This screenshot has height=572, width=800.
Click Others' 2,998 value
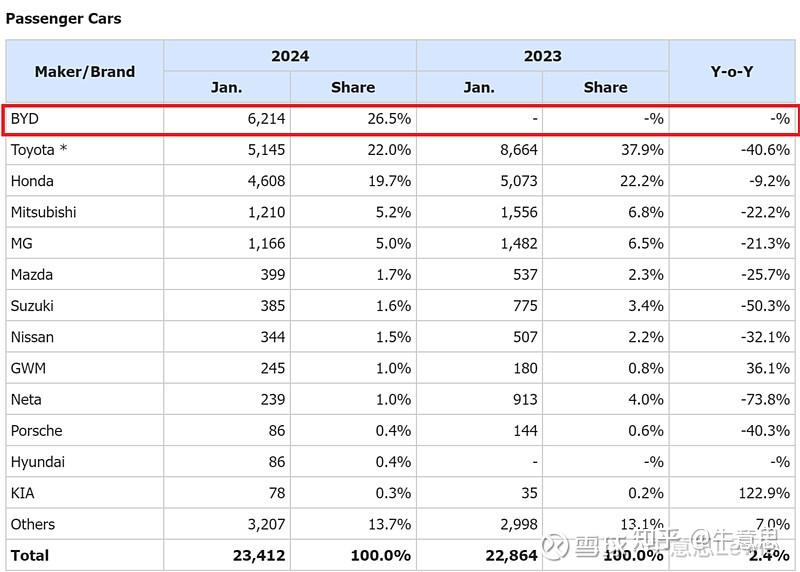coord(480,524)
